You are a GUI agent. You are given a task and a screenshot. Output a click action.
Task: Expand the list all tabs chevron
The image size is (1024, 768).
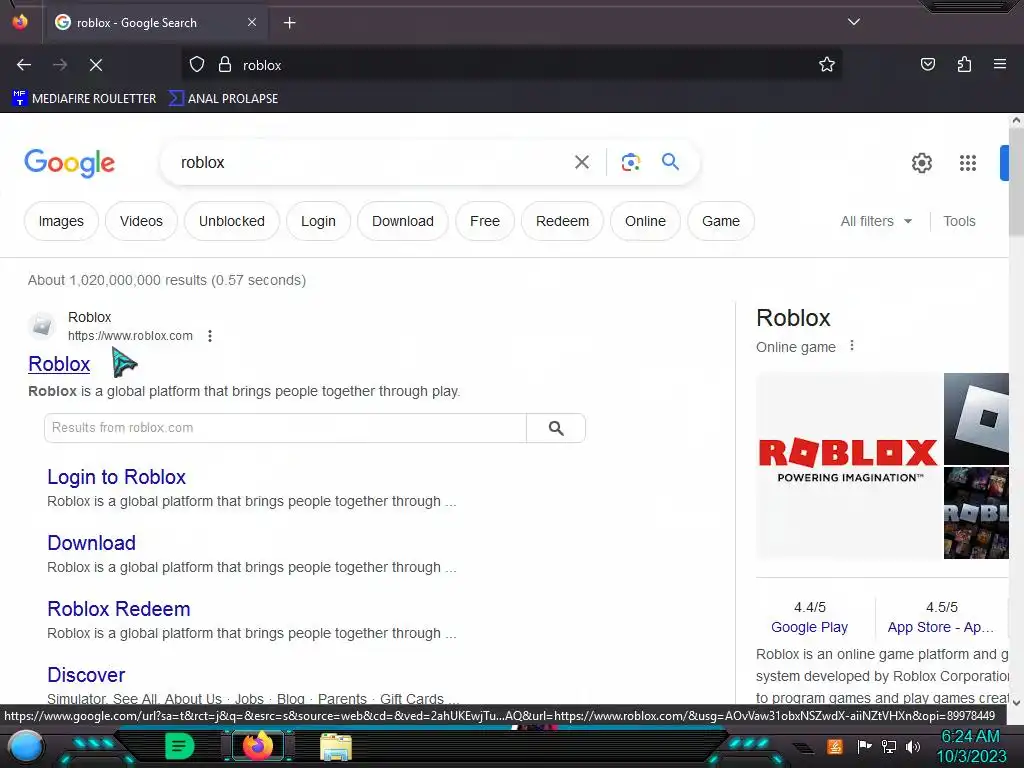854,22
